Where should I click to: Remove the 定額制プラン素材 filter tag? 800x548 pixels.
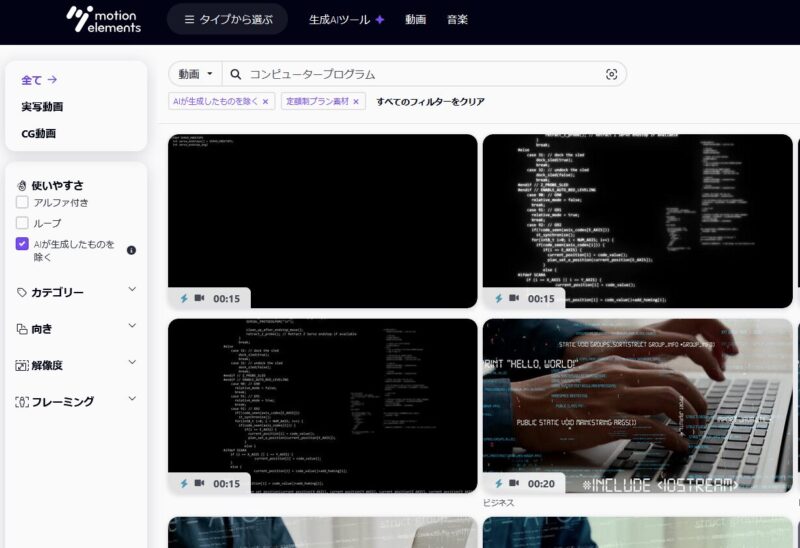(x=355, y=101)
